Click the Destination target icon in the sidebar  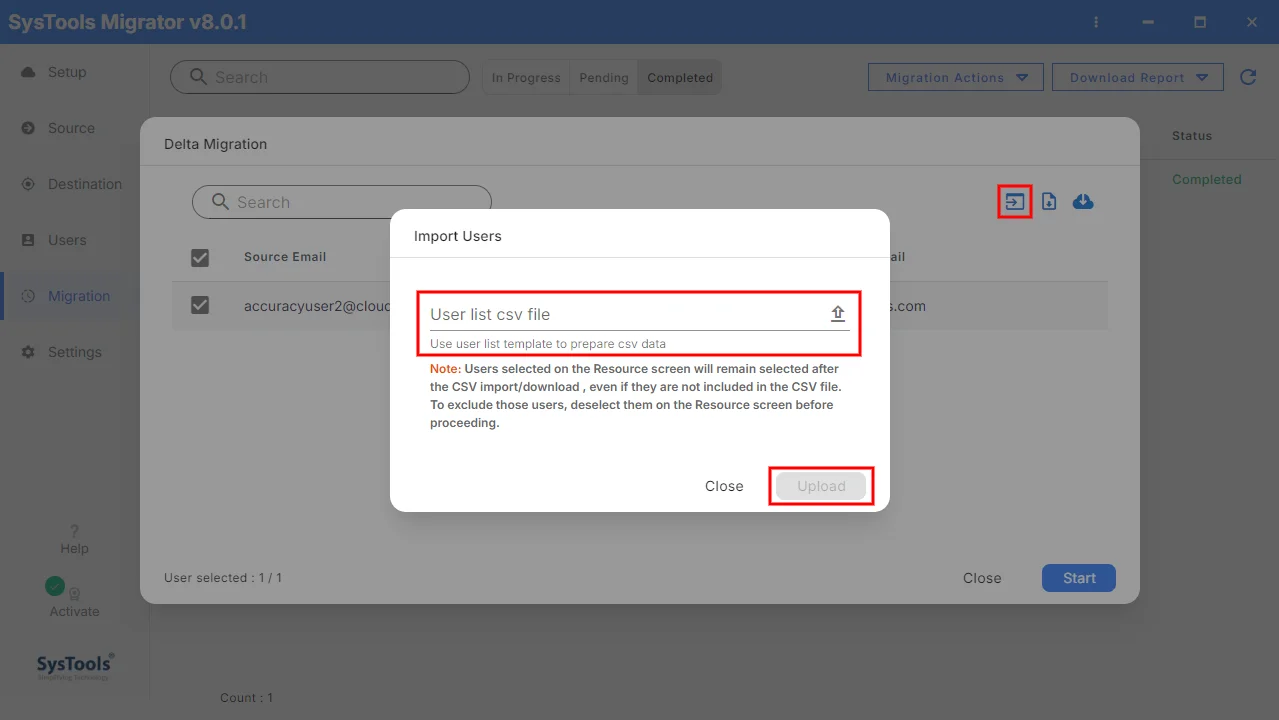28,184
